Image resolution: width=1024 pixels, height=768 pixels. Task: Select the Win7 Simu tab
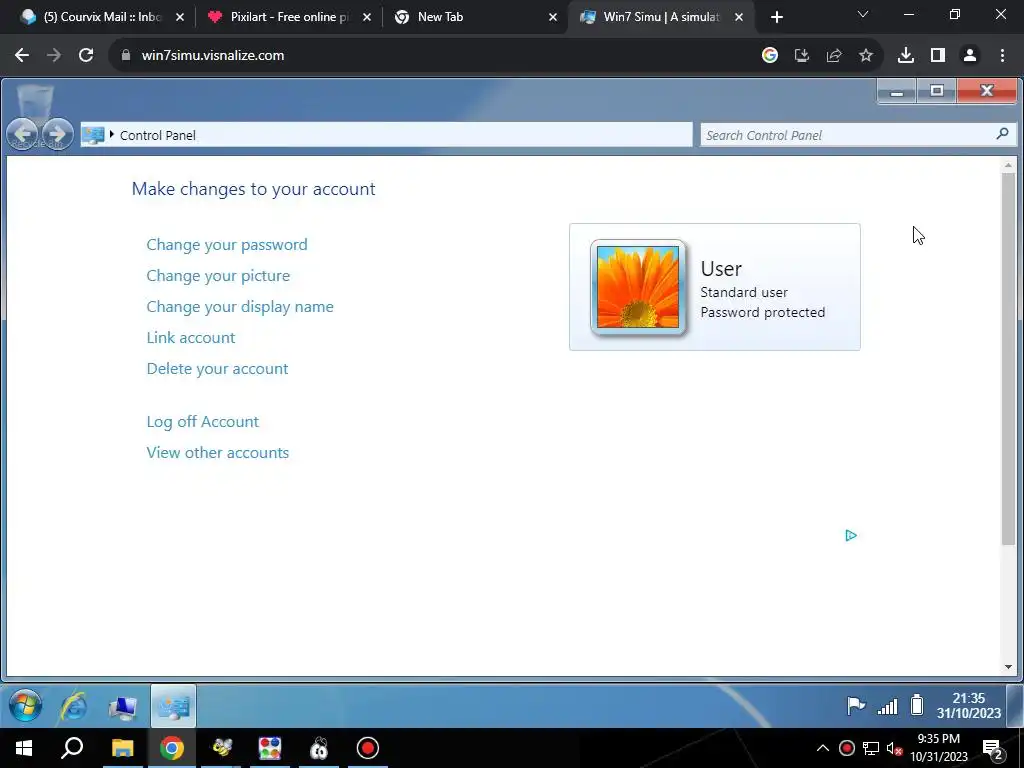pyautogui.click(x=661, y=17)
